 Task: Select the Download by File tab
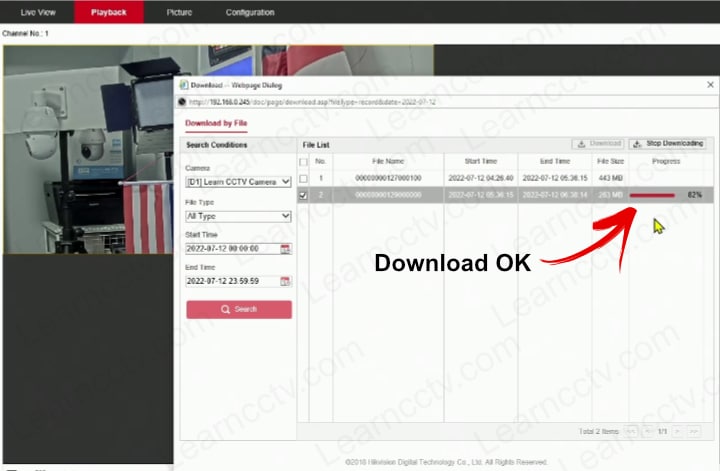click(216, 123)
